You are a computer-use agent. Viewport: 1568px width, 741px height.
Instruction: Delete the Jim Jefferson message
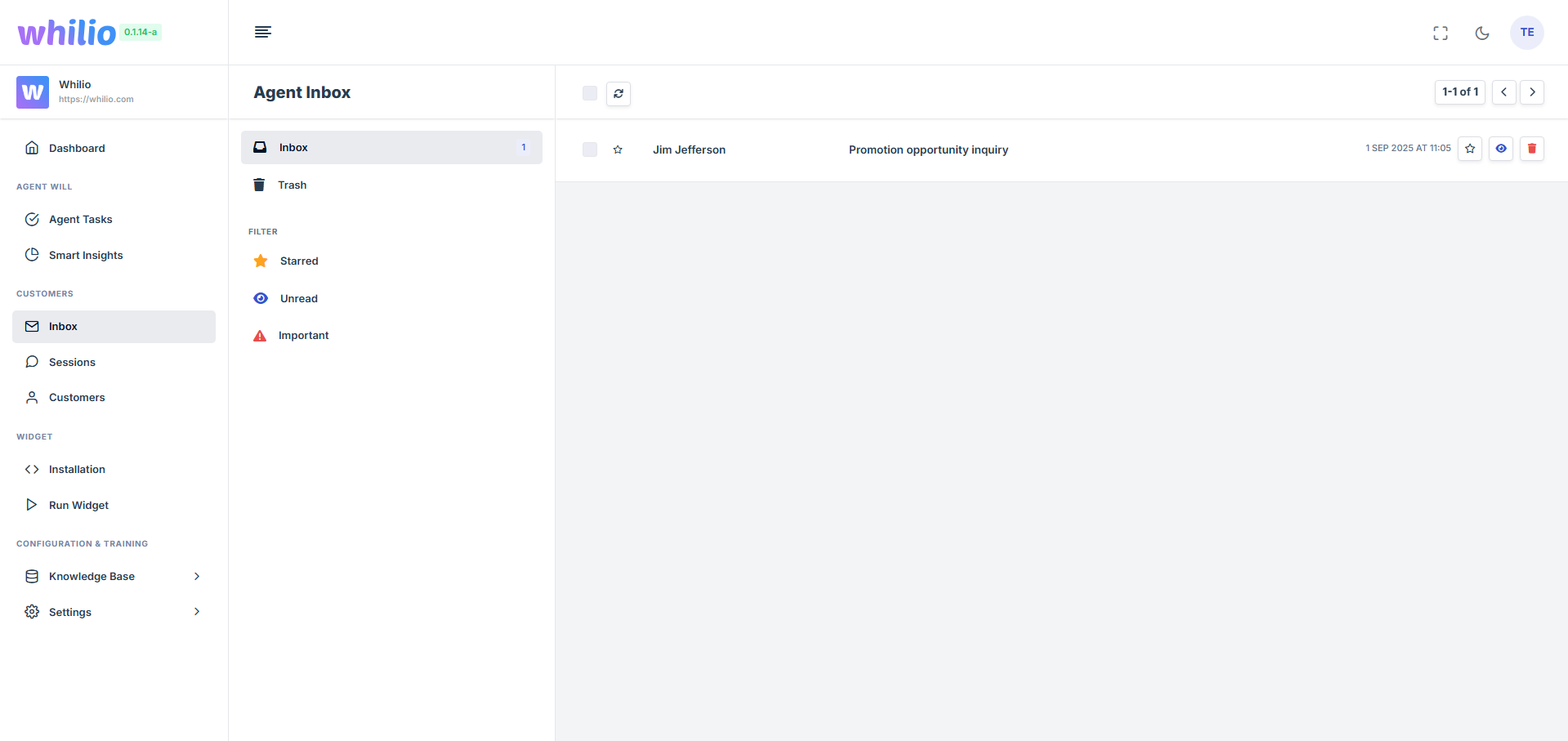(1531, 149)
